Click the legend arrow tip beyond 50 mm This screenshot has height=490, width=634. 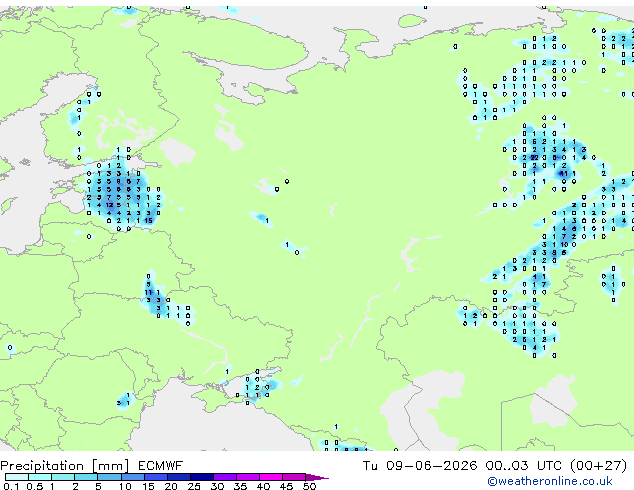point(318,477)
